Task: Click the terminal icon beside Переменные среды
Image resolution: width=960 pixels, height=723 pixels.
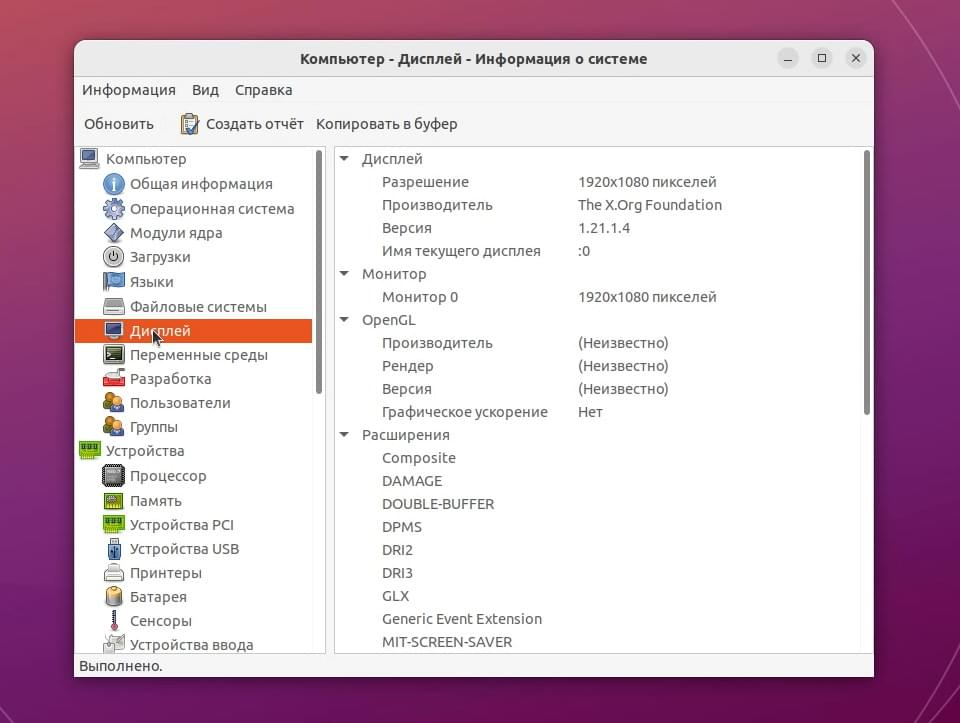Action: coord(114,354)
